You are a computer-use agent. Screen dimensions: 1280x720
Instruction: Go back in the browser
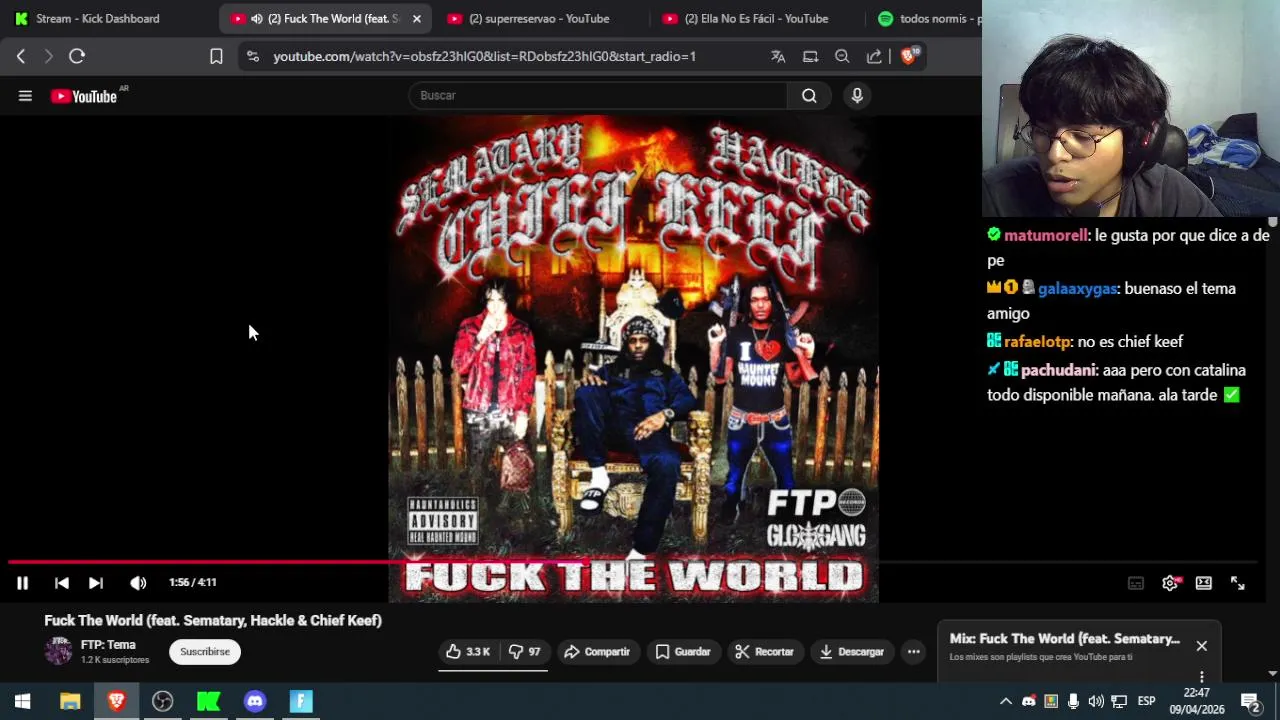tap(21, 57)
